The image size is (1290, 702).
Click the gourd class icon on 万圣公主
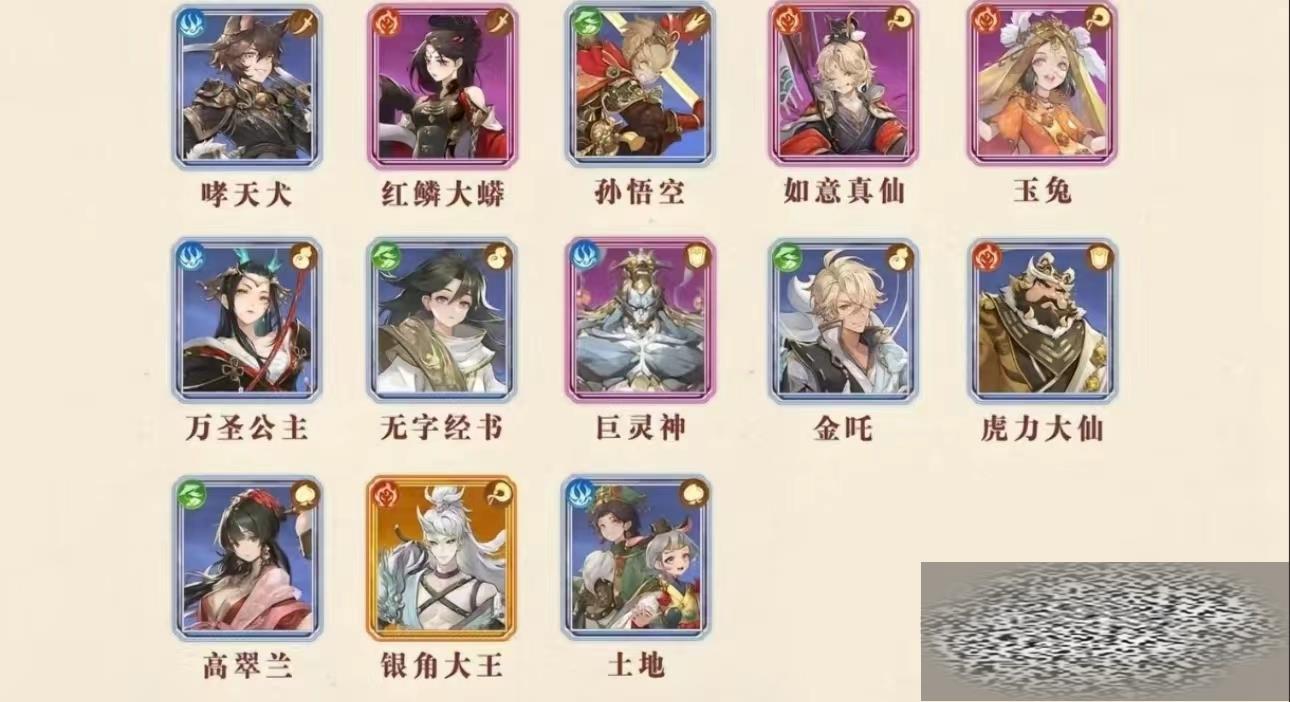pyautogui.click(x=301, y=257)
